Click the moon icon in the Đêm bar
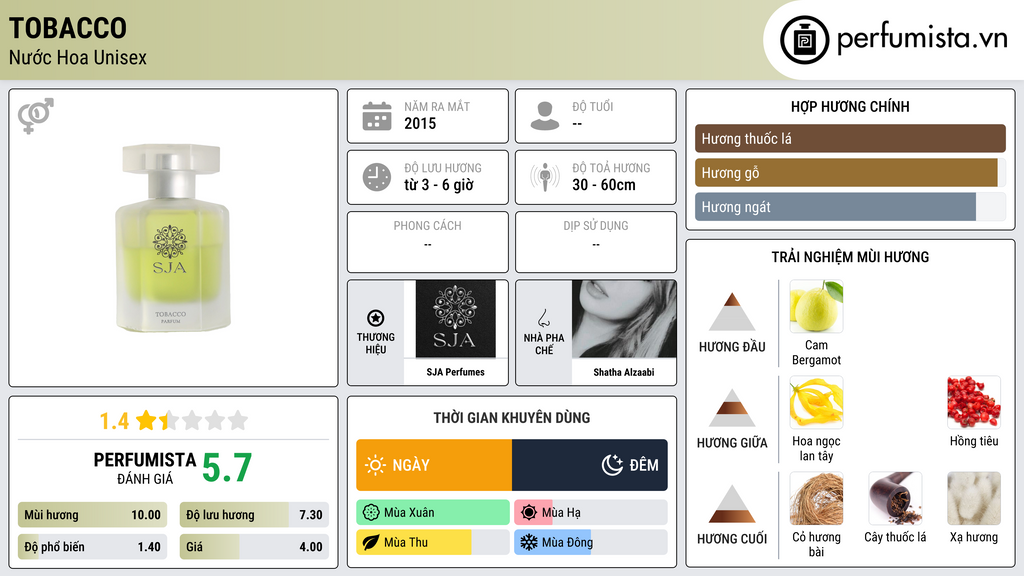This screenshot has height=576, width=1024. [612, 465]
